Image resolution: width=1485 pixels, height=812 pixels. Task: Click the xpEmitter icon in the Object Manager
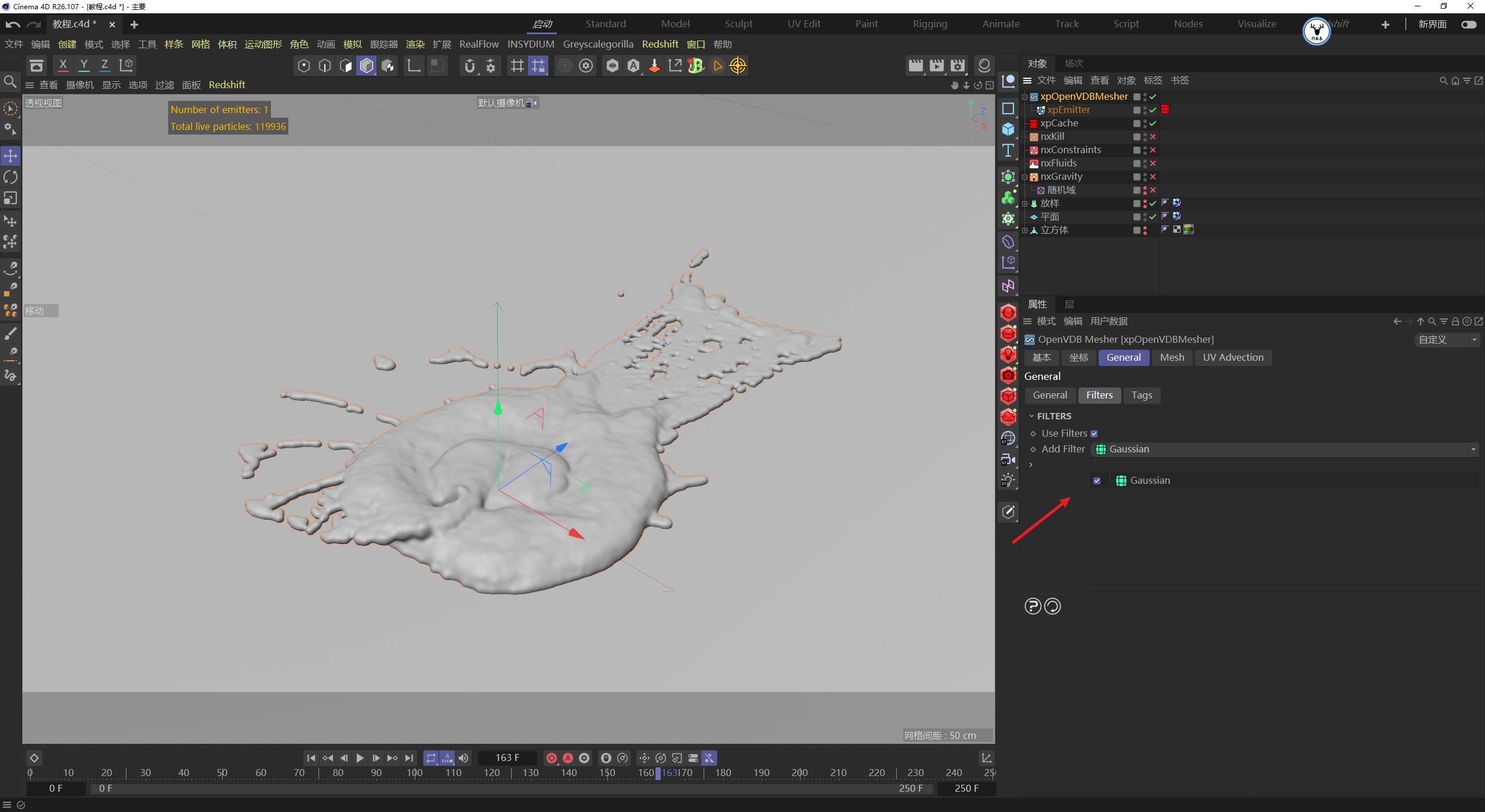[1041, 111]
